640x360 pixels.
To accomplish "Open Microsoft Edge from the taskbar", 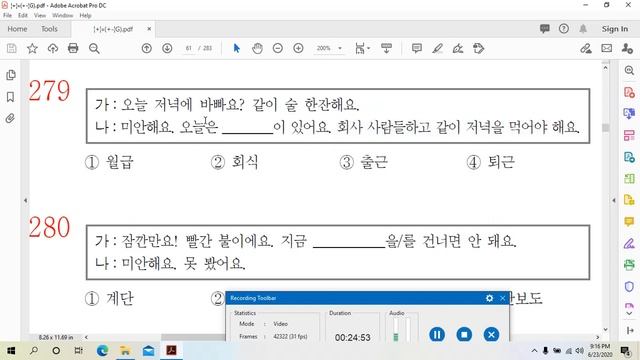I will tap(102, 351).
